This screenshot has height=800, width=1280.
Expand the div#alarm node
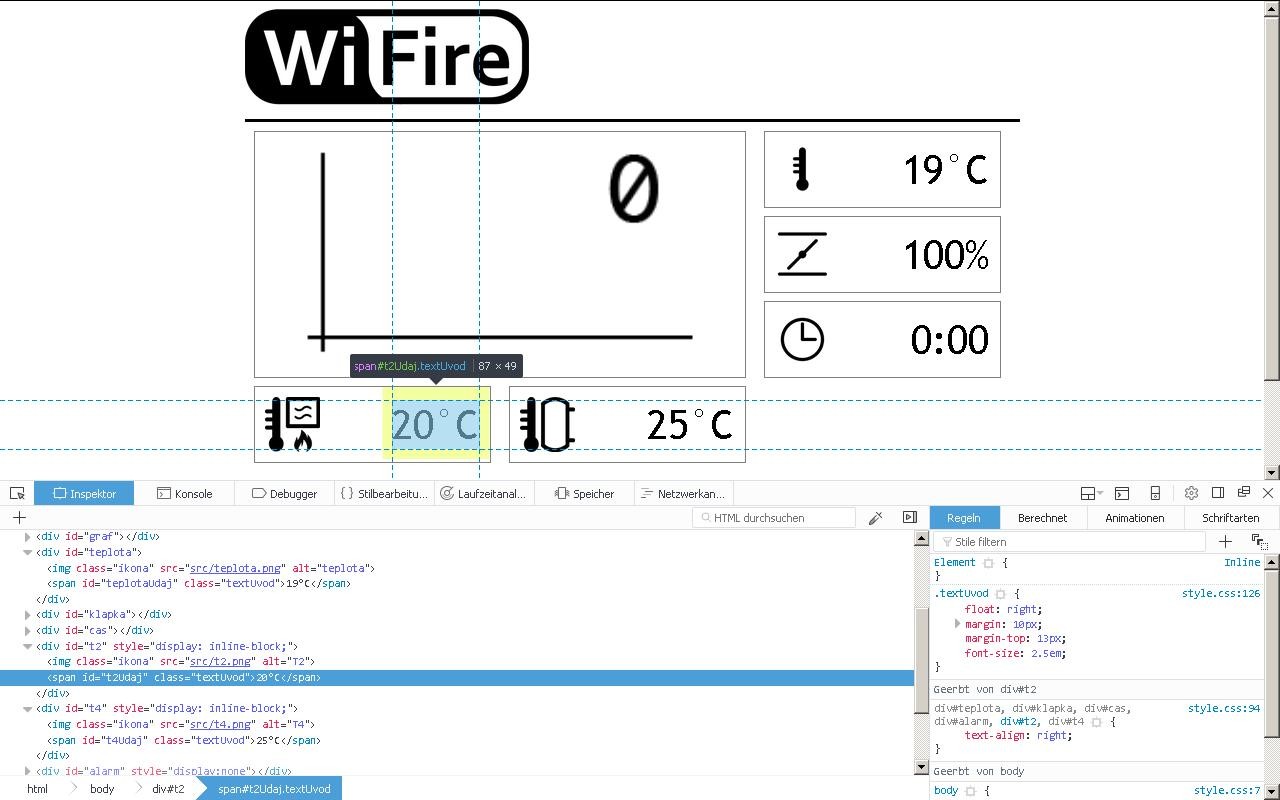pos(28,771)
